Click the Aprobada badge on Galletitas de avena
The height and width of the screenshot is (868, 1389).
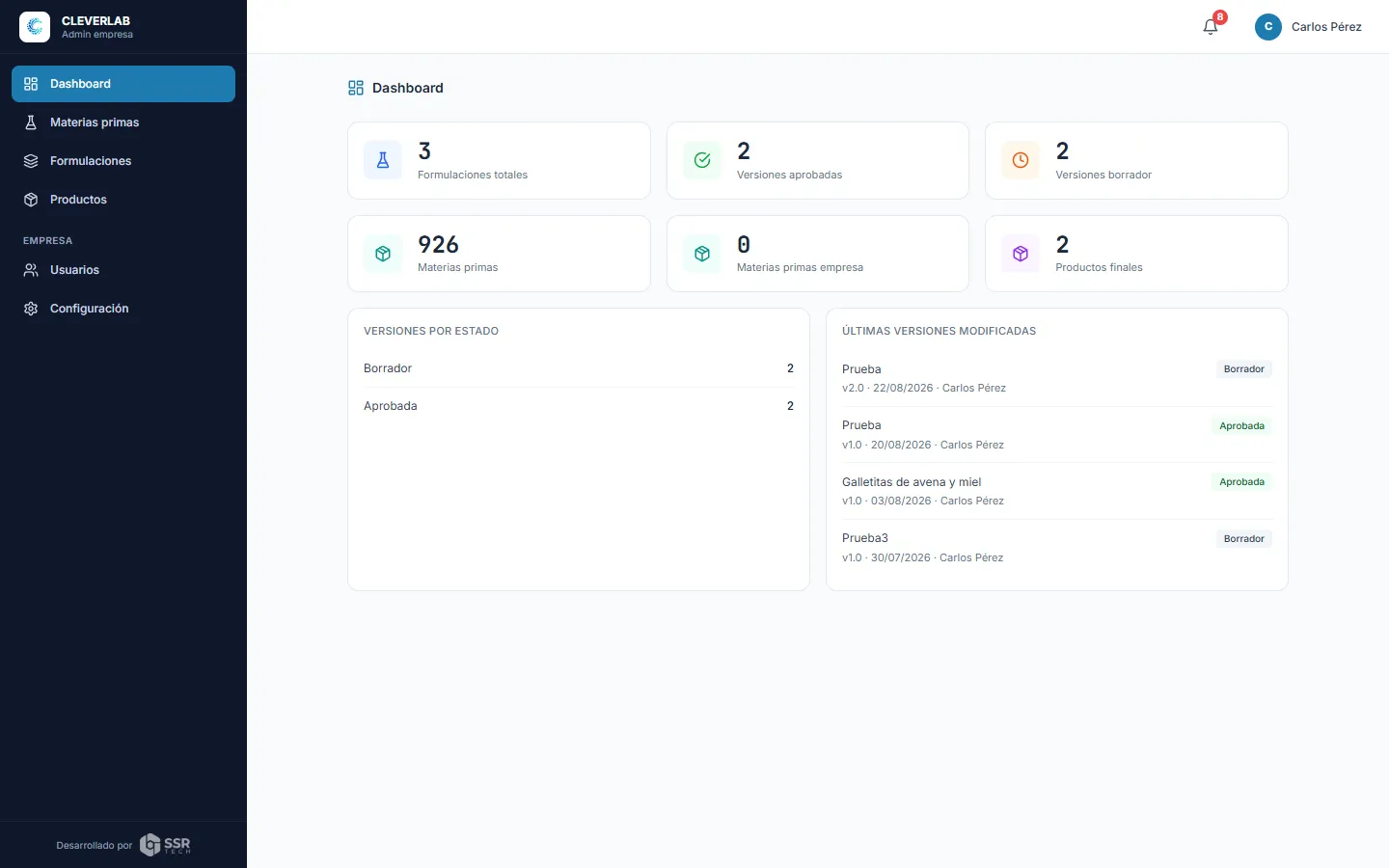click(x=1241, y=482)
